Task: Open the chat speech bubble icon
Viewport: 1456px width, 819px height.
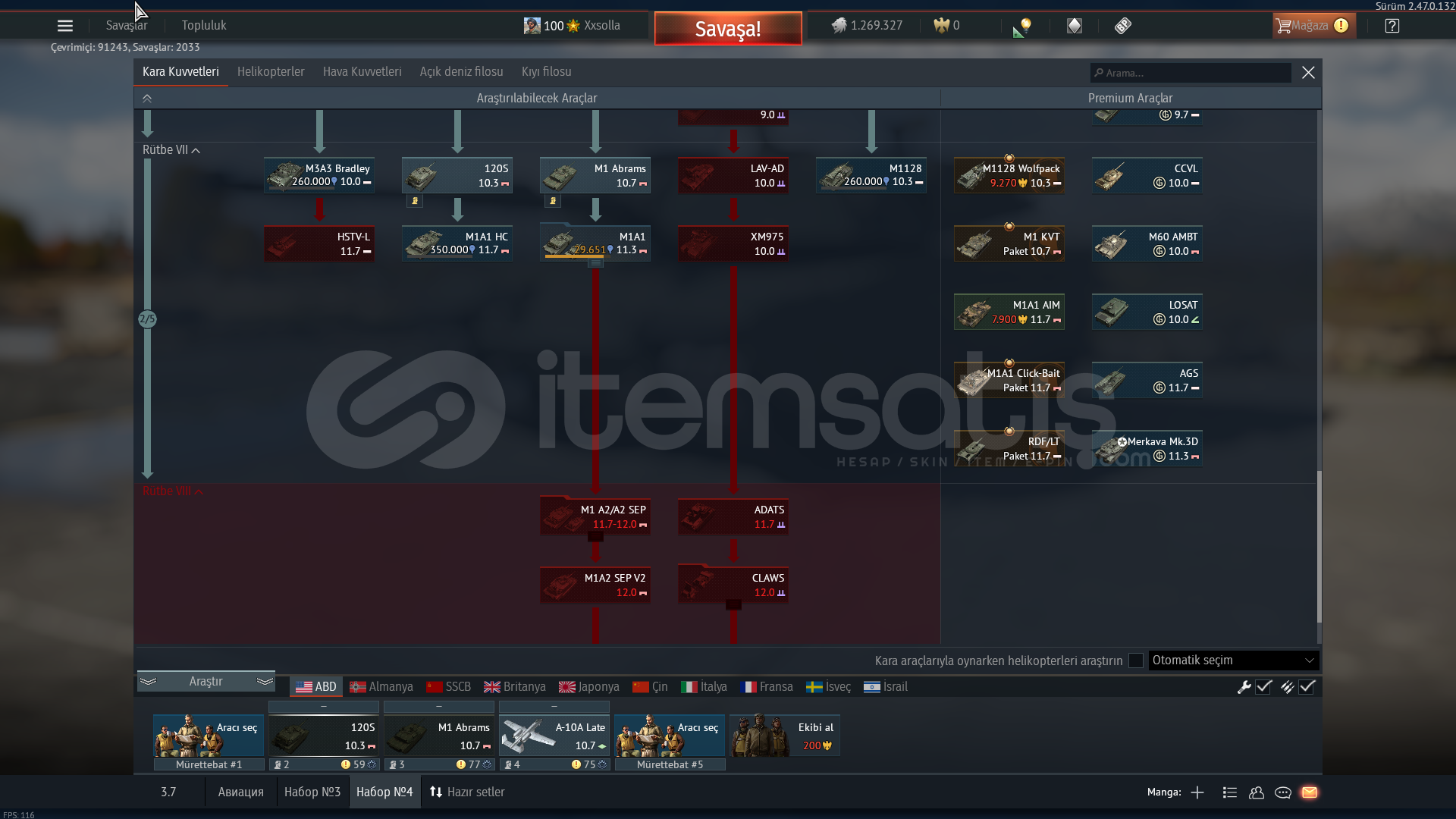Action: point(1283,792)
